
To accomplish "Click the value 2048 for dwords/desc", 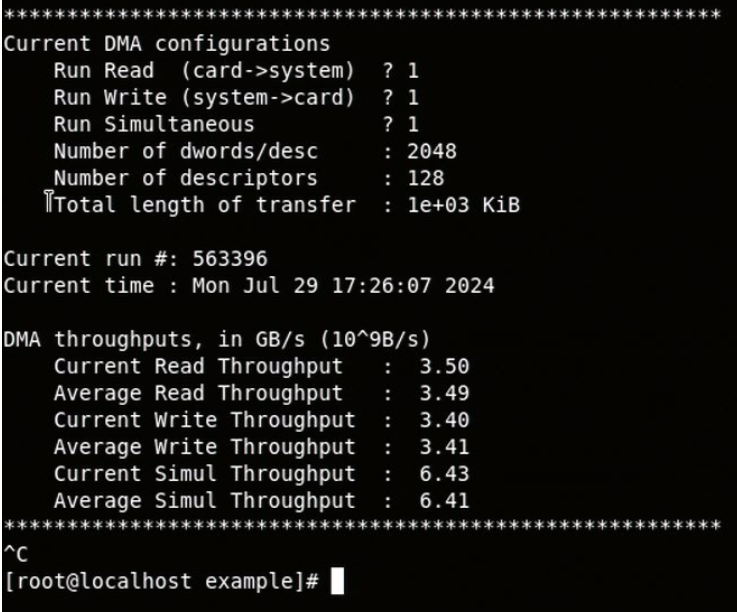I will tap(432, 152).
